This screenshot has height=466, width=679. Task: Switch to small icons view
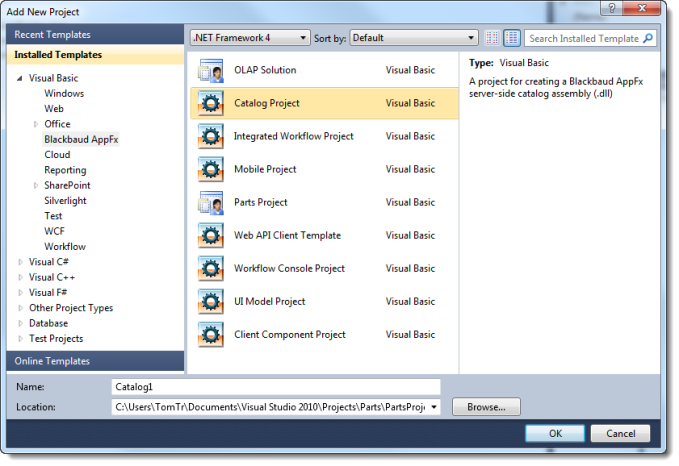[492, 38]
